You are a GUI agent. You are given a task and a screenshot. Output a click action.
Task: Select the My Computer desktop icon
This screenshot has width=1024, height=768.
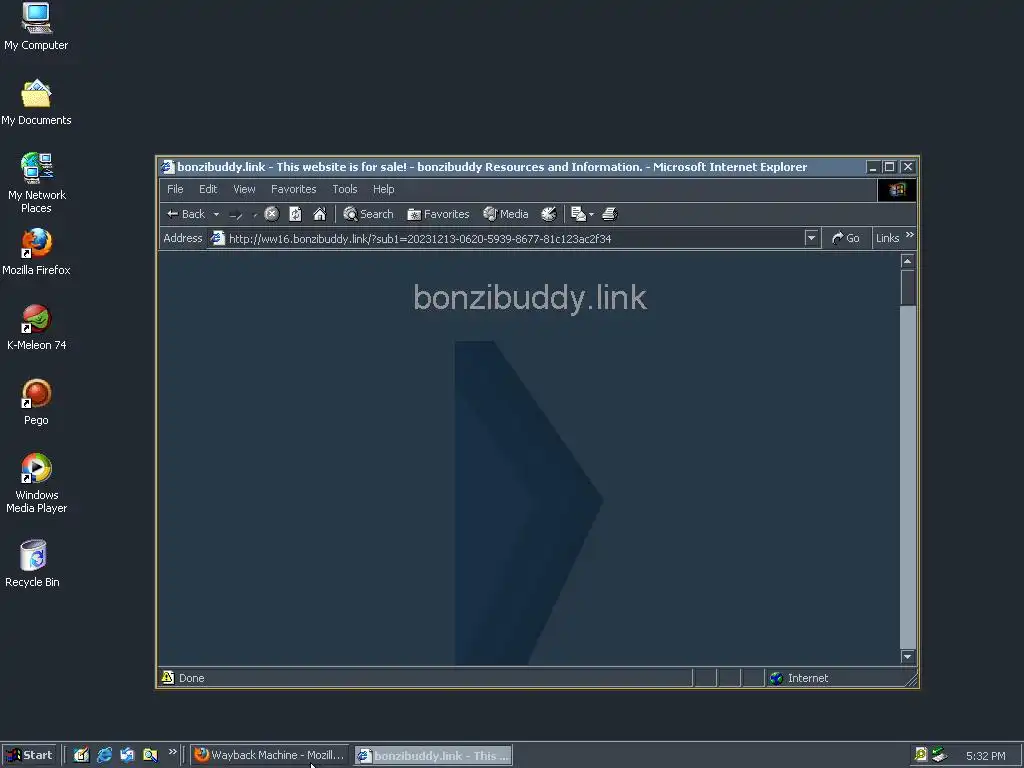tap(36, 26)
